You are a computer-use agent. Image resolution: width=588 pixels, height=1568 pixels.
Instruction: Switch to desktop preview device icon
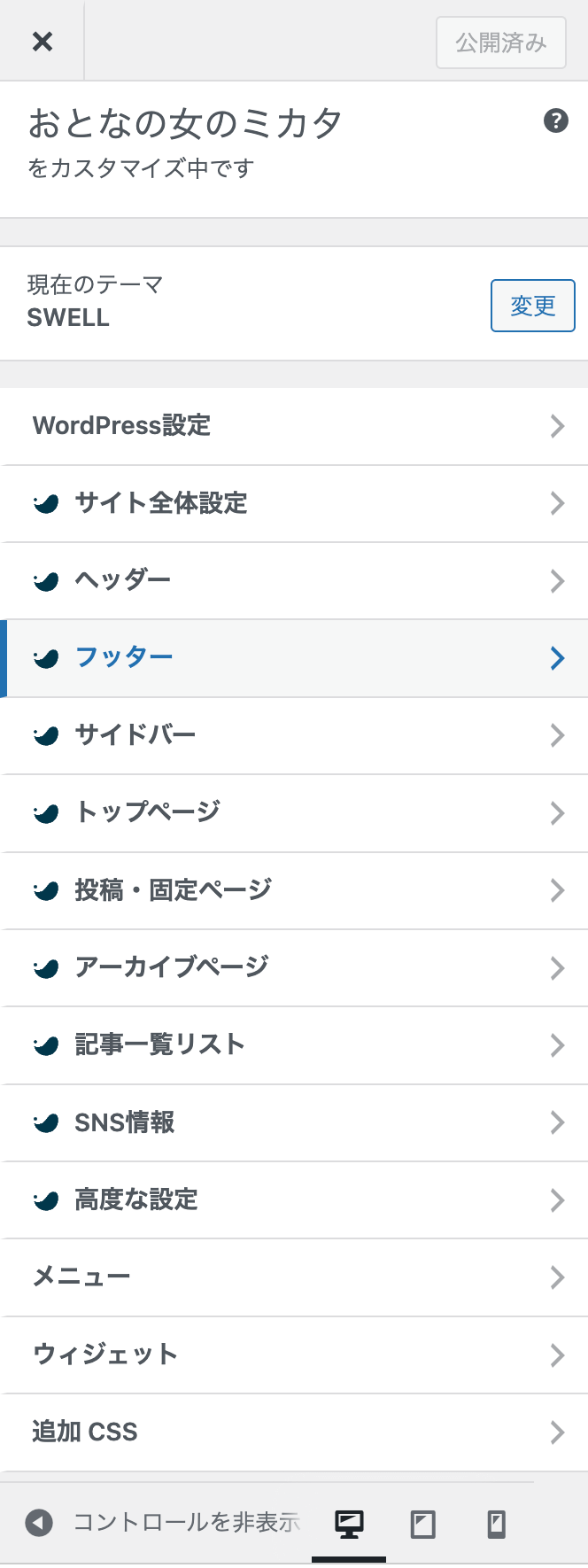tap(349, 1524)
